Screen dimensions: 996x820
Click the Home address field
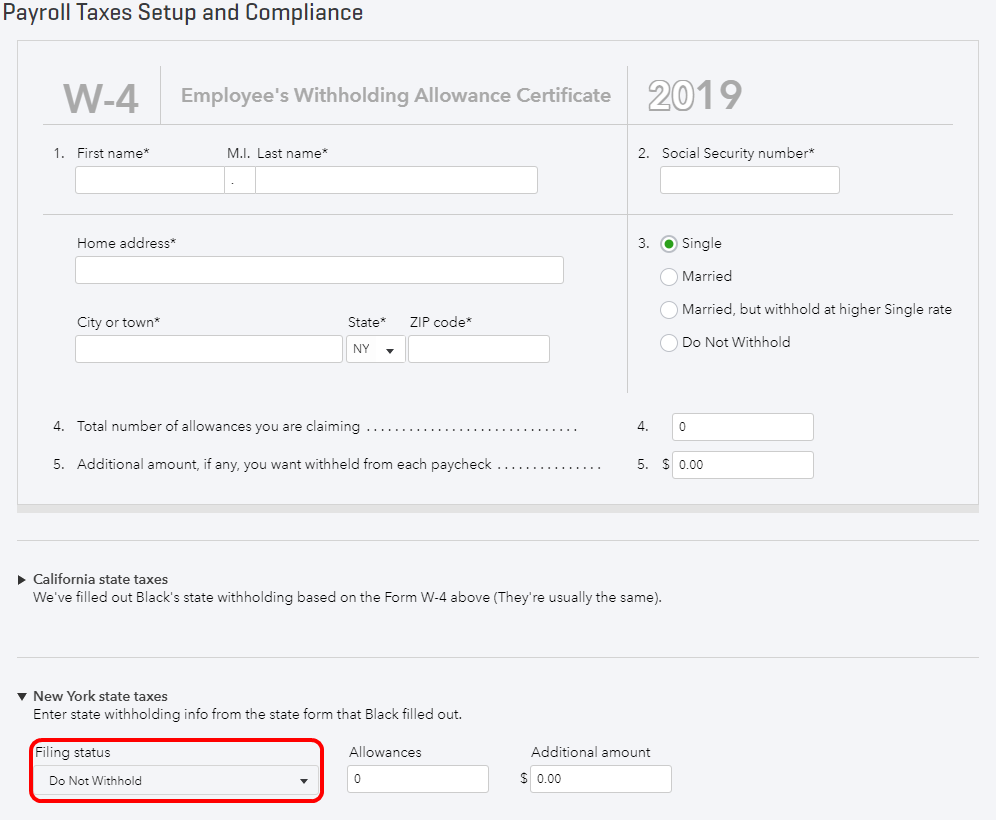319,270
